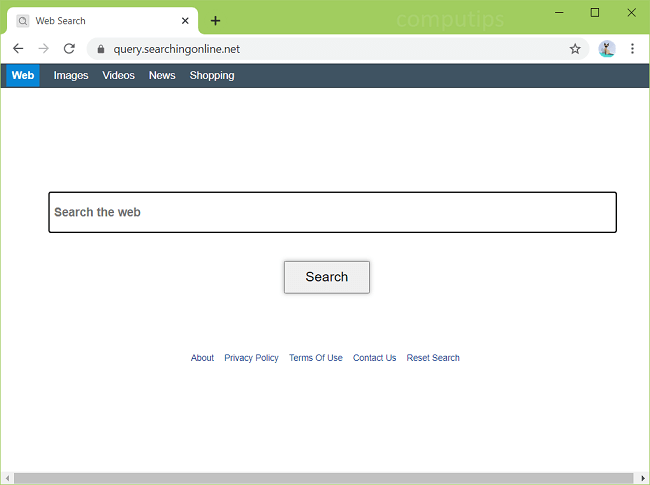
Task: View site info via the padlock icon
Action: click(100, 49)
